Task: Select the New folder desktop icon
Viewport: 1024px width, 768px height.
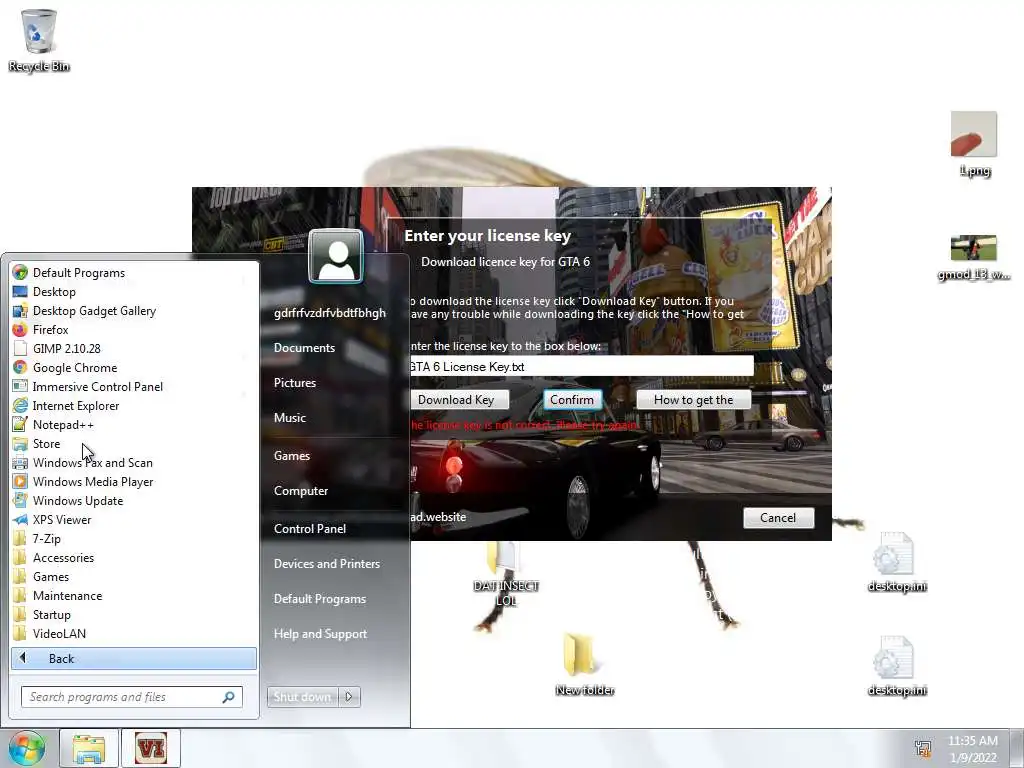Action: pyautogui.click(x=584, y=664)
